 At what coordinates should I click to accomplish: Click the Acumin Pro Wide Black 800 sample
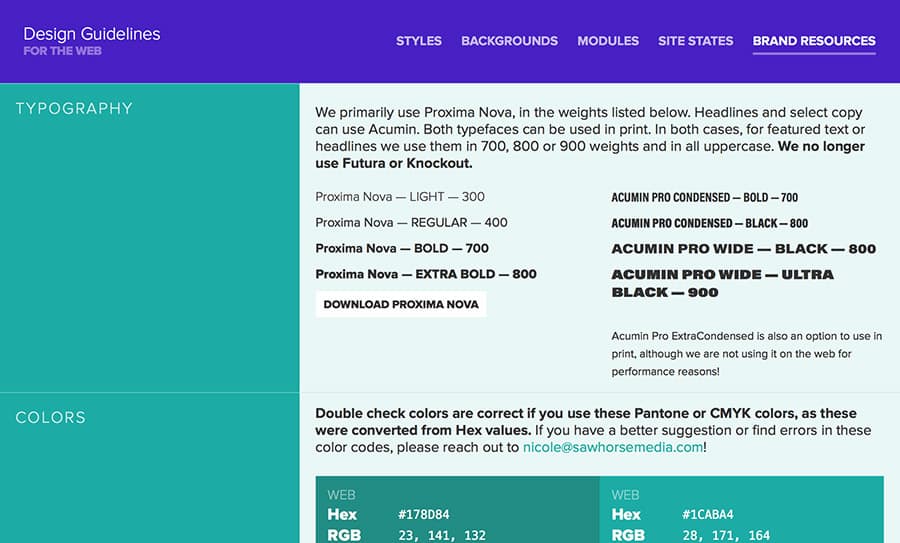click(x=744, y=249)
